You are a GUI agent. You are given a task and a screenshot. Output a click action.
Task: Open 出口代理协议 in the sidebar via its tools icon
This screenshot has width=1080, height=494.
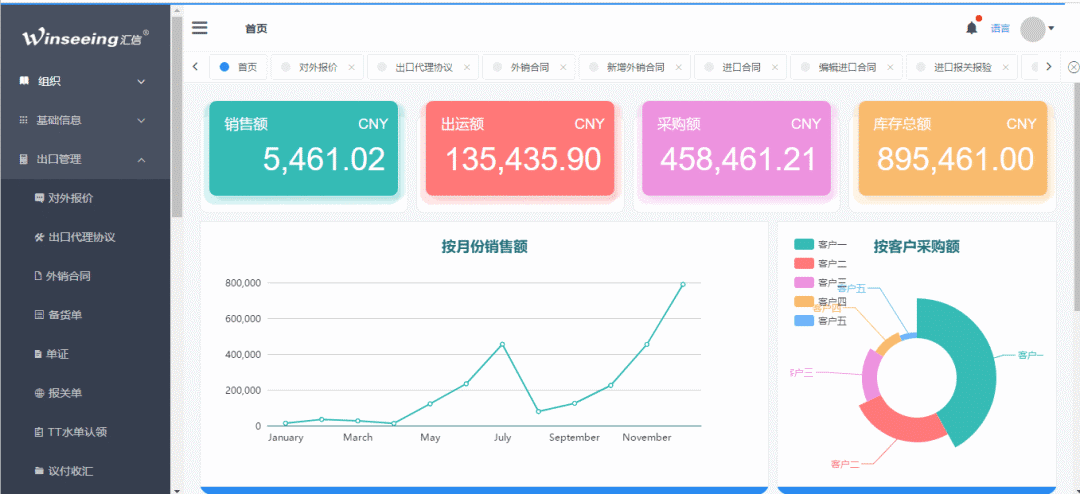point(39,237)
